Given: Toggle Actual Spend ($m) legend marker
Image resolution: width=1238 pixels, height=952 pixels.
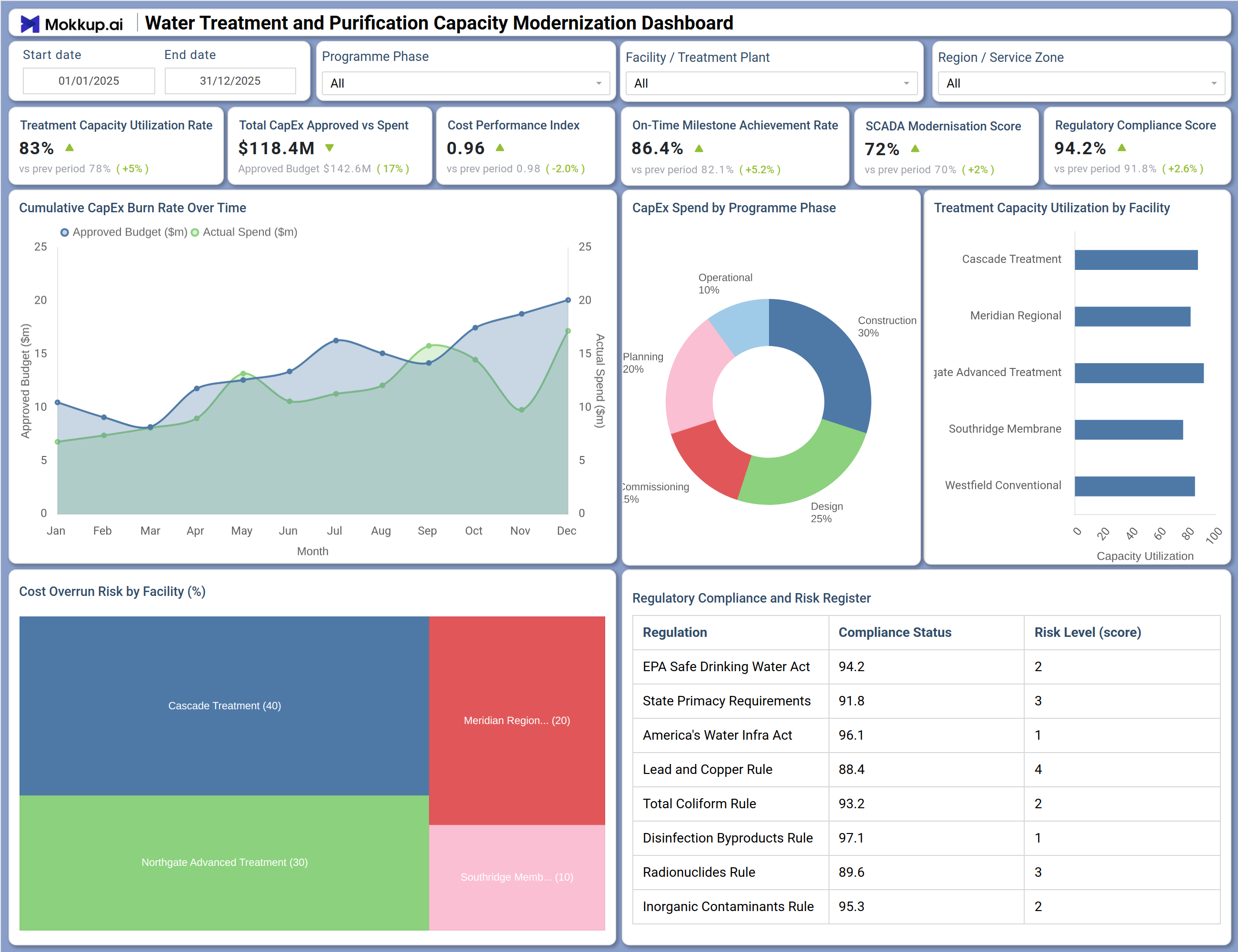Looking at the screenshot, I should [x=195, y=232].
